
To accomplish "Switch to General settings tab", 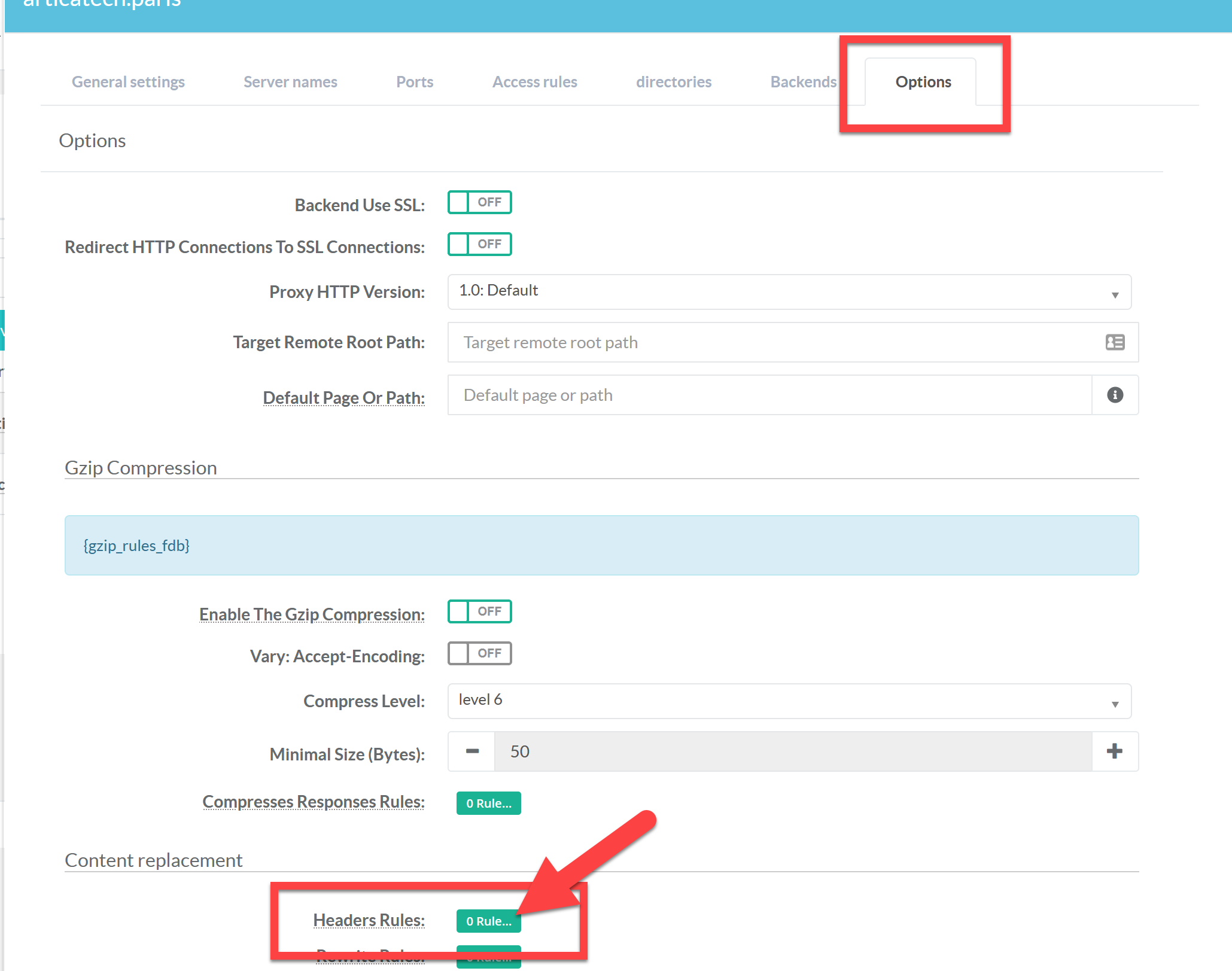I will [128, 82].
